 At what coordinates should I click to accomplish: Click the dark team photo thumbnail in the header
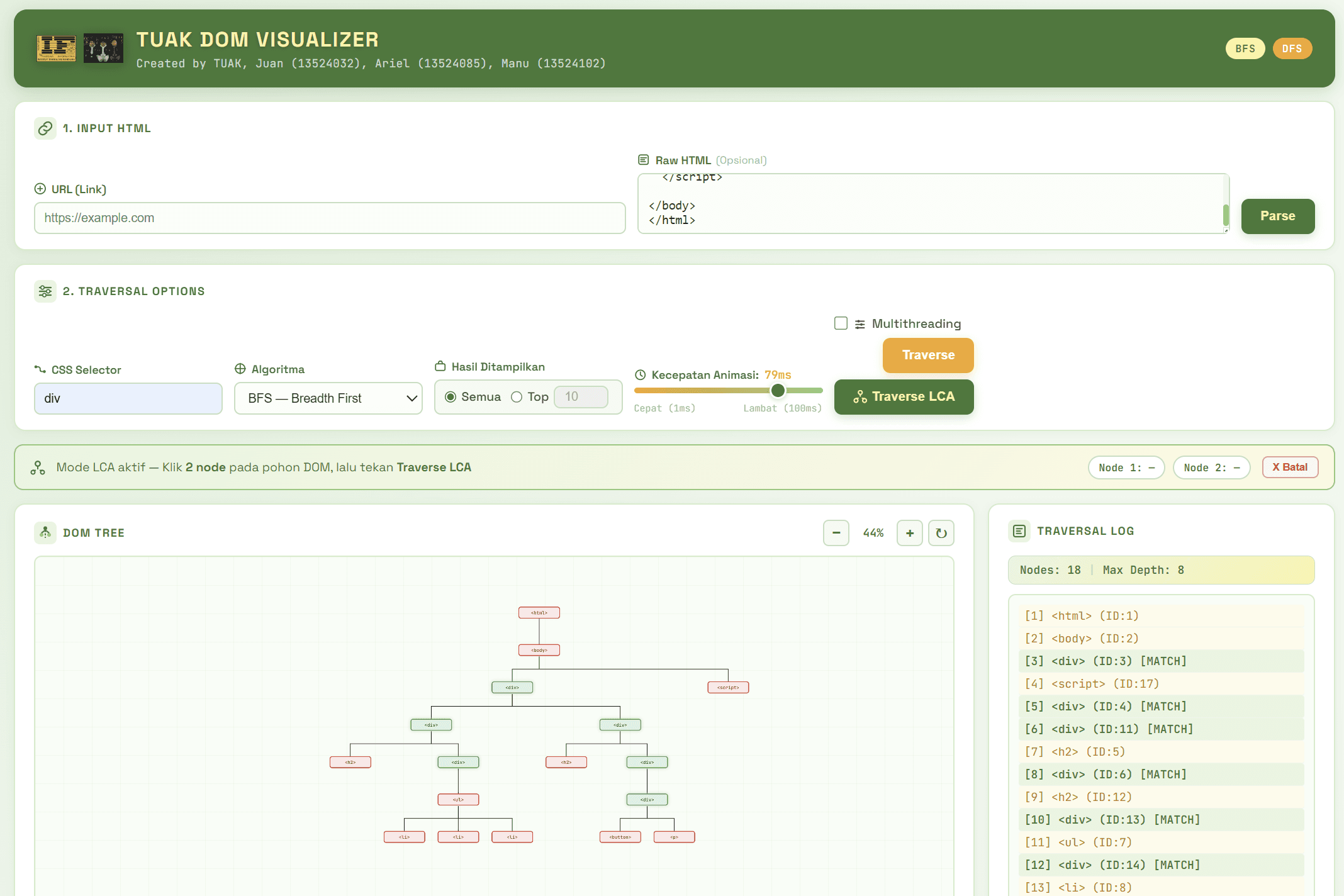[103, 48]
